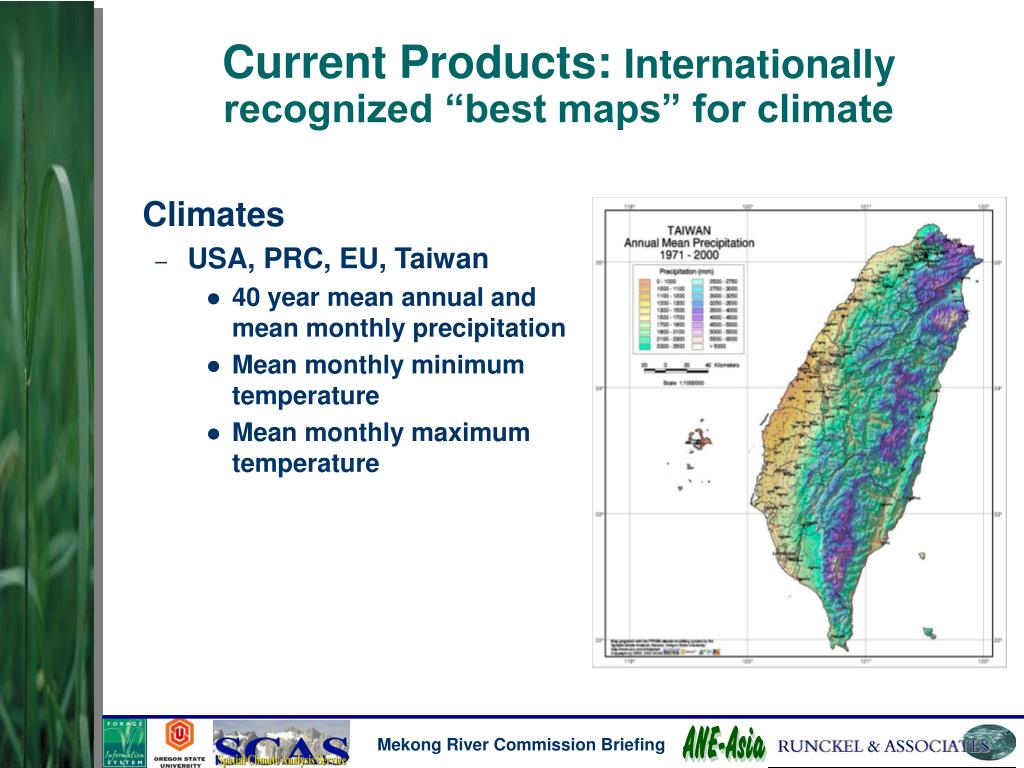
Task: Click the kilometers scale bar on the map
Action: click(689, 370)
